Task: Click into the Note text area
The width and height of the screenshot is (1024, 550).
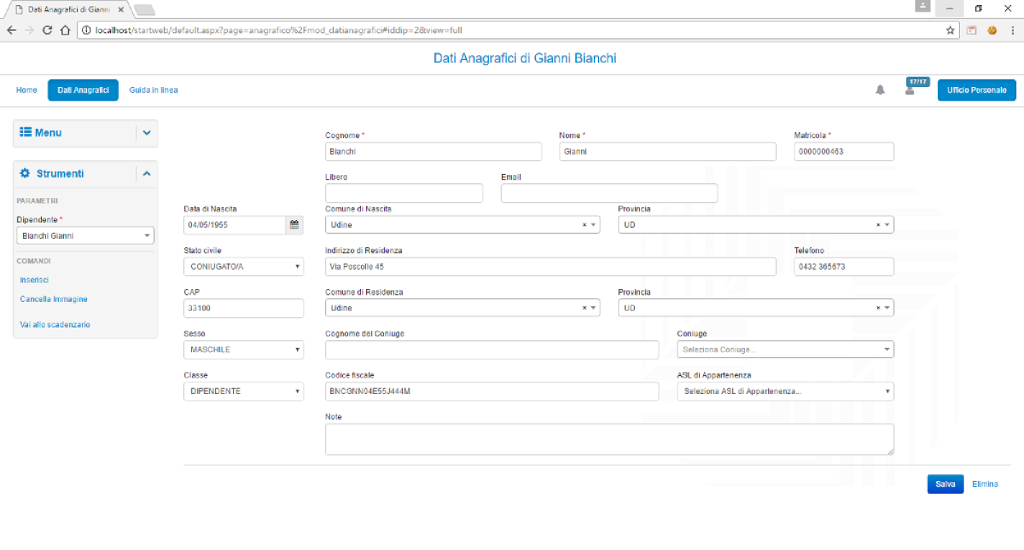Action: (x=609, y=439)
